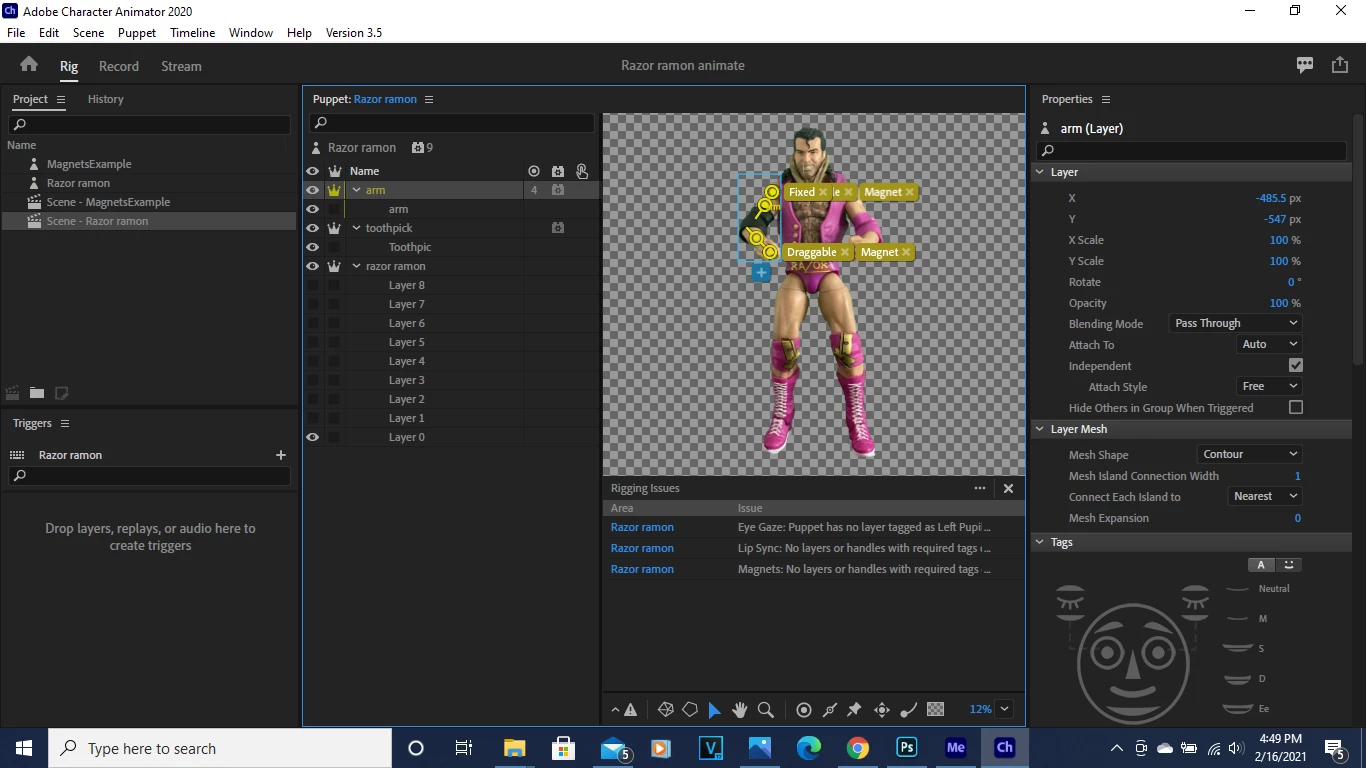
Task: Click the new folder icon in Project panel
Action: pos(37,393)
